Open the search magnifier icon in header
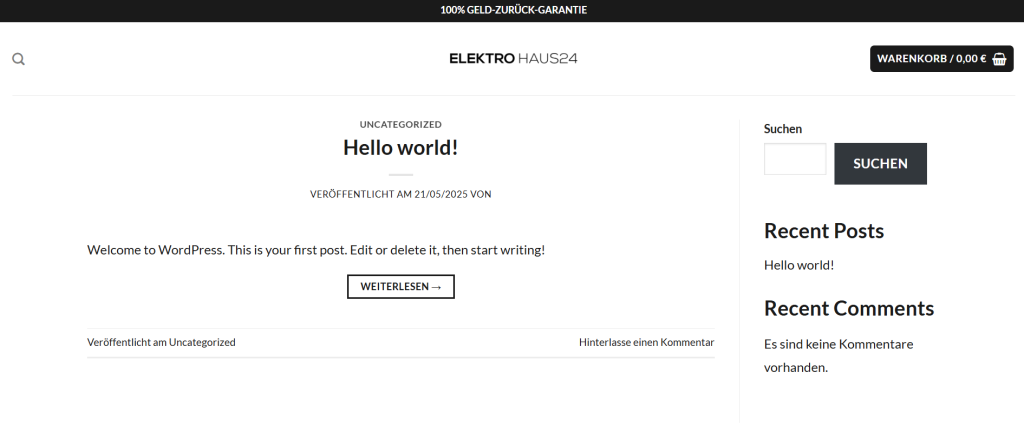 coord(18,59)
